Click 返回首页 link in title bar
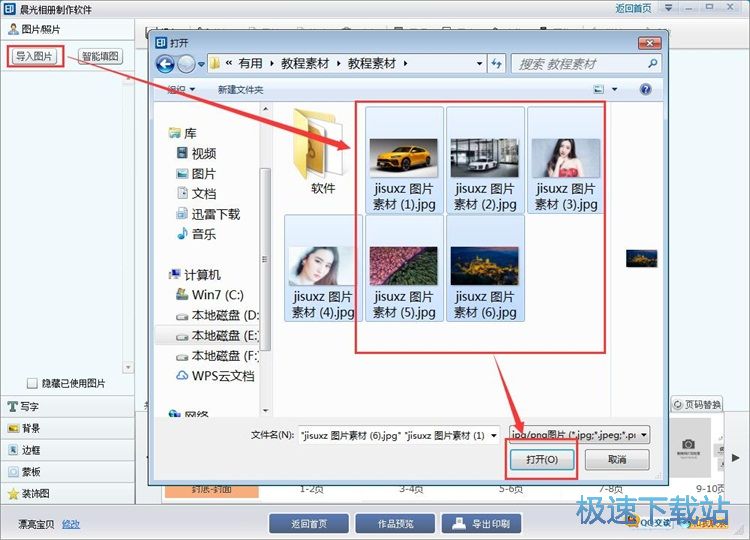Image resolution: width=750 pixels, height=540 pixels. click(x=633, y=8)
